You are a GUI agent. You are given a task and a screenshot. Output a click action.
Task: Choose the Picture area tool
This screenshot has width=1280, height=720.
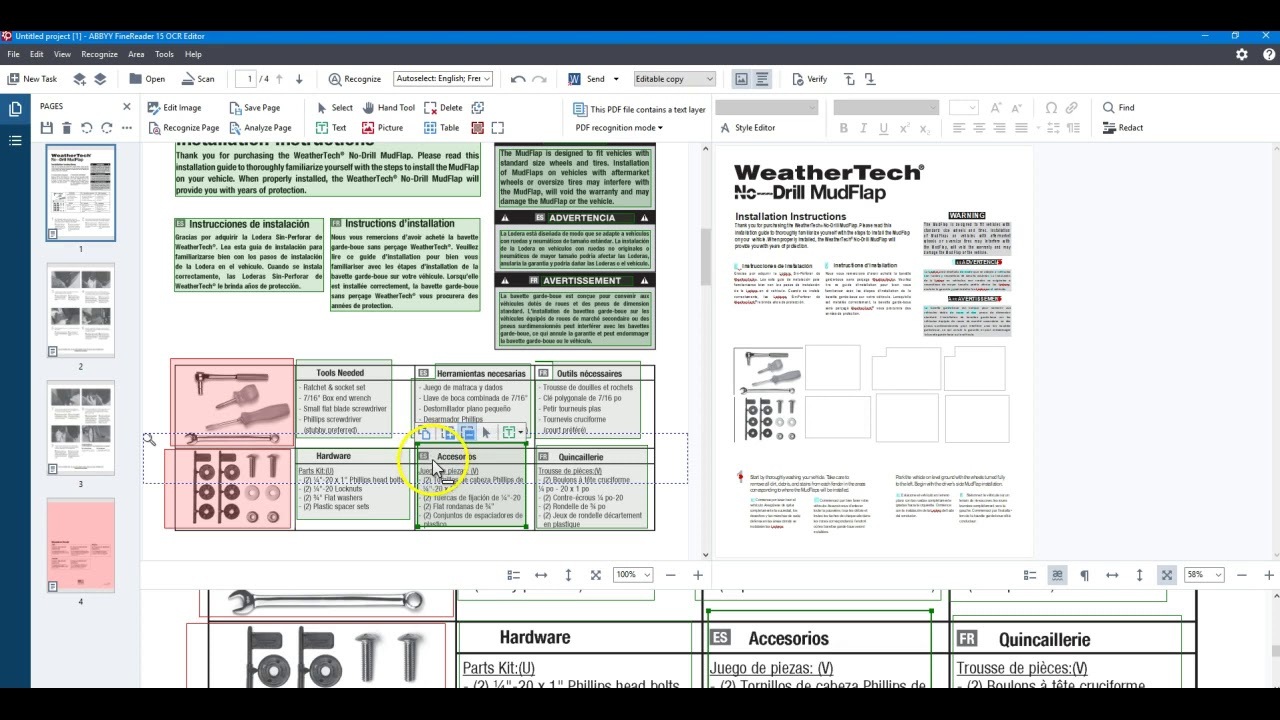click(x=382, y=128)
